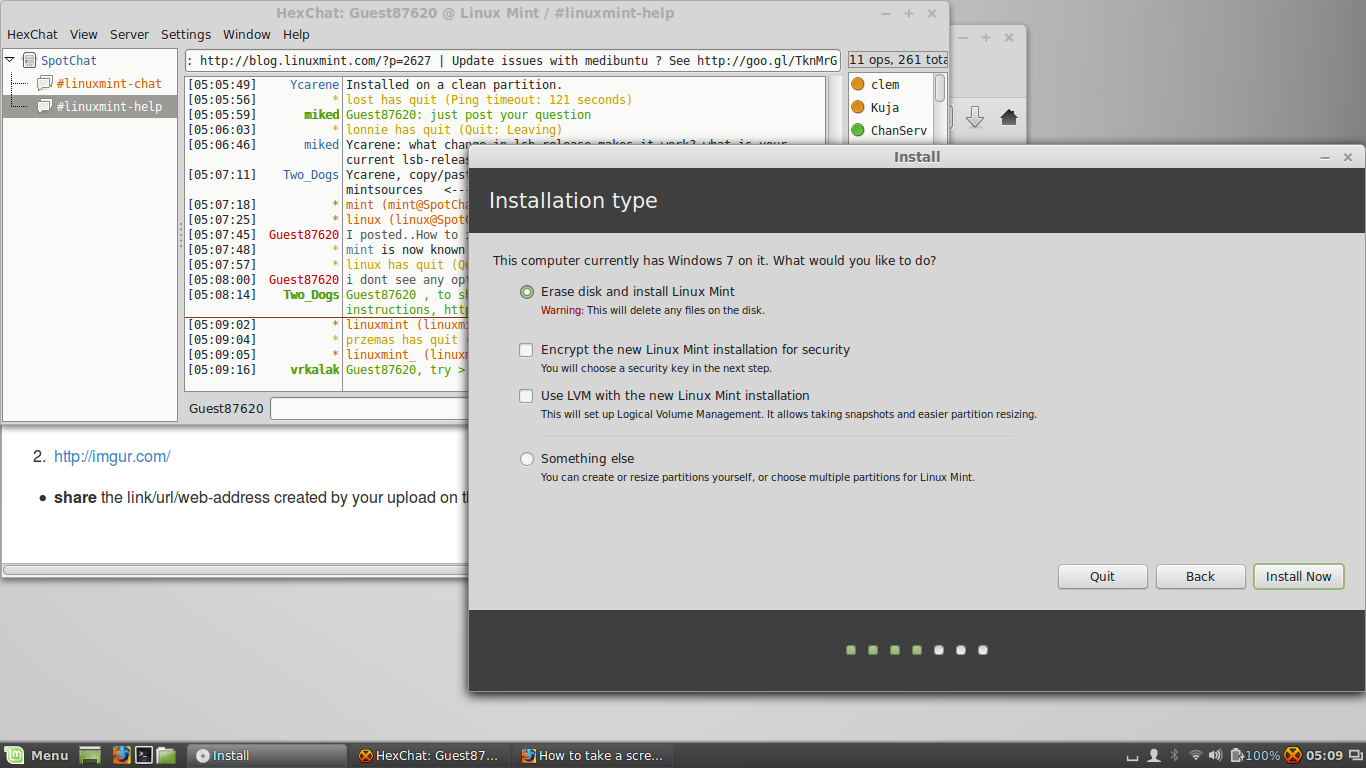The height and width of the screenshot is (768, 1366).
Task: Click the Guest87620 nickname button
Action: [226, 409]
